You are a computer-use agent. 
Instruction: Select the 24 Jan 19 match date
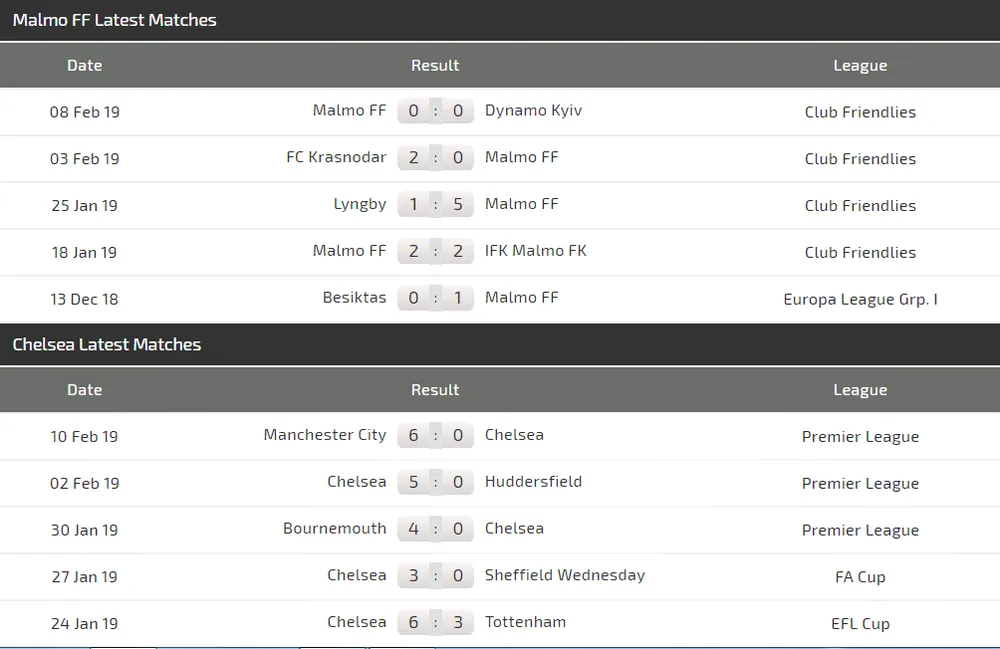[x=84, y=624]
